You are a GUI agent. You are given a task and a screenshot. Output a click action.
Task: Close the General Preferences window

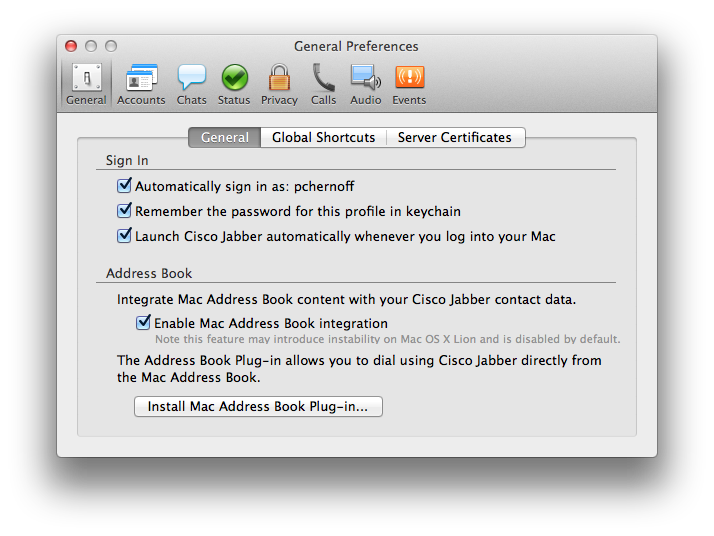point(71,46)
